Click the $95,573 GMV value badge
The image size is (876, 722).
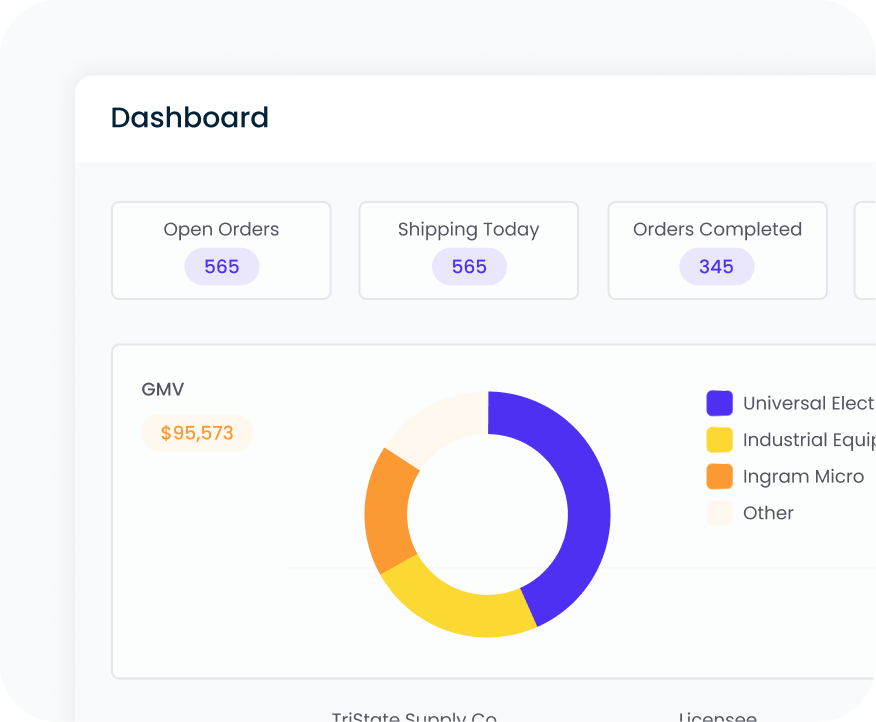[197, 432]
